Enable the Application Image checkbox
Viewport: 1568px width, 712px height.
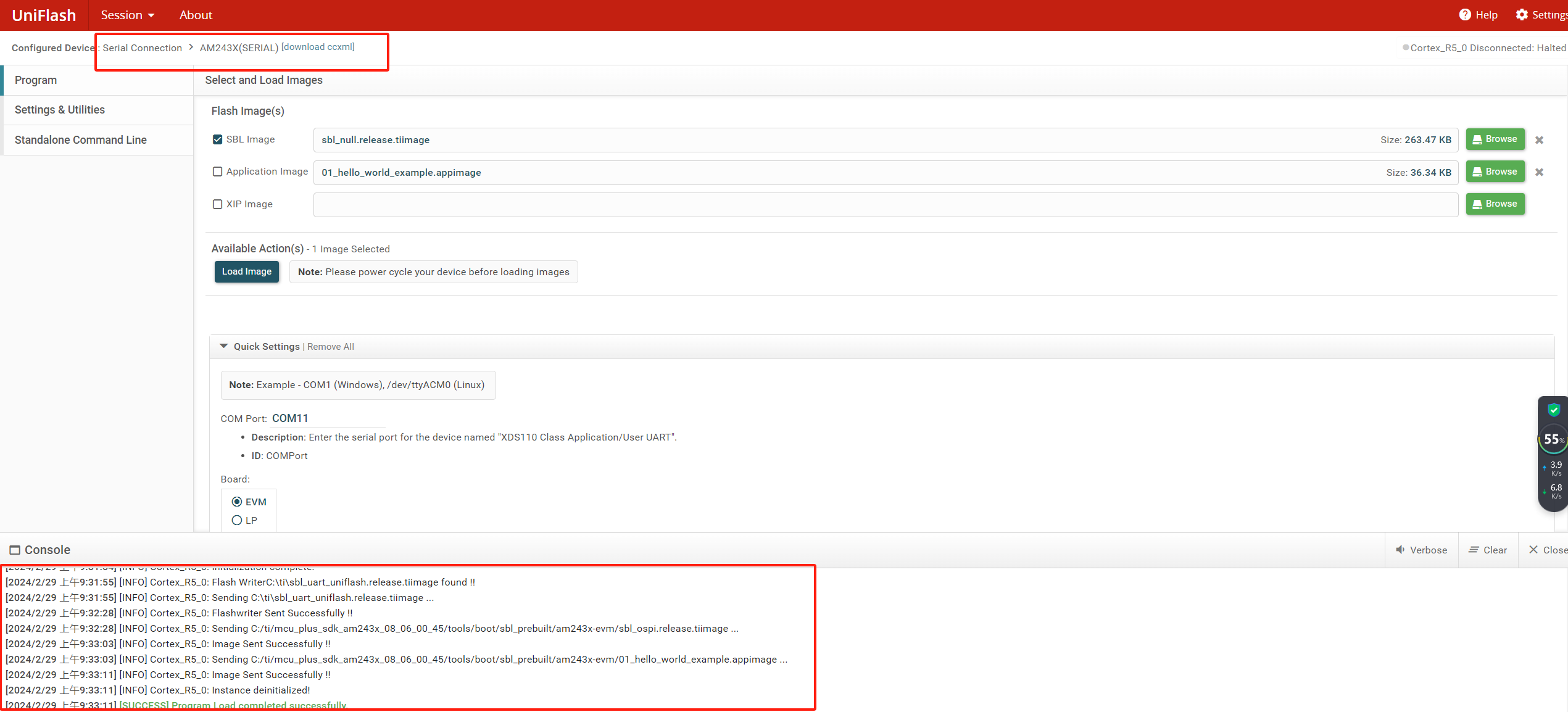[217, 172]
